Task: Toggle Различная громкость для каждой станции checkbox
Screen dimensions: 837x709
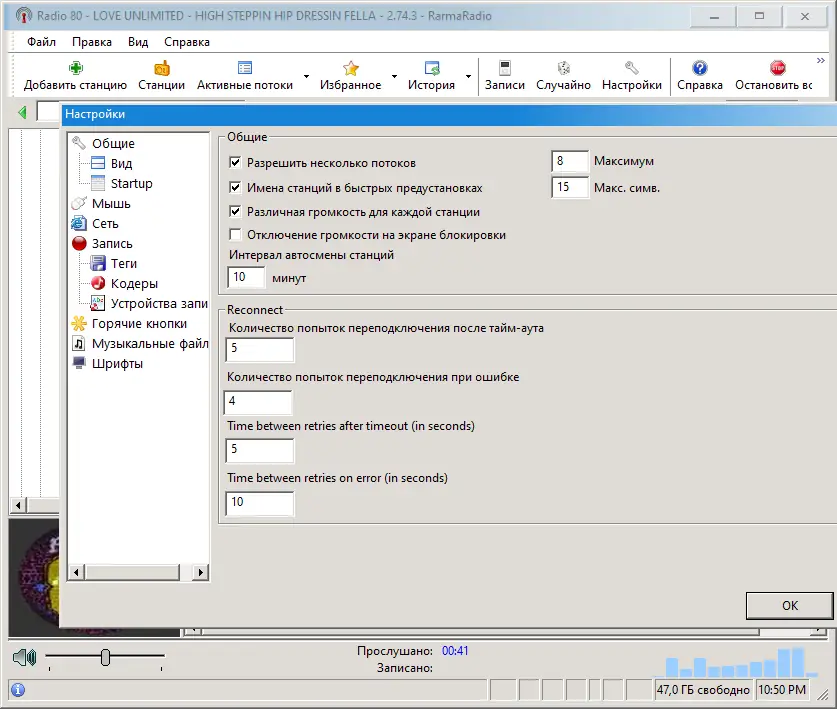Action: coord(235,211)
